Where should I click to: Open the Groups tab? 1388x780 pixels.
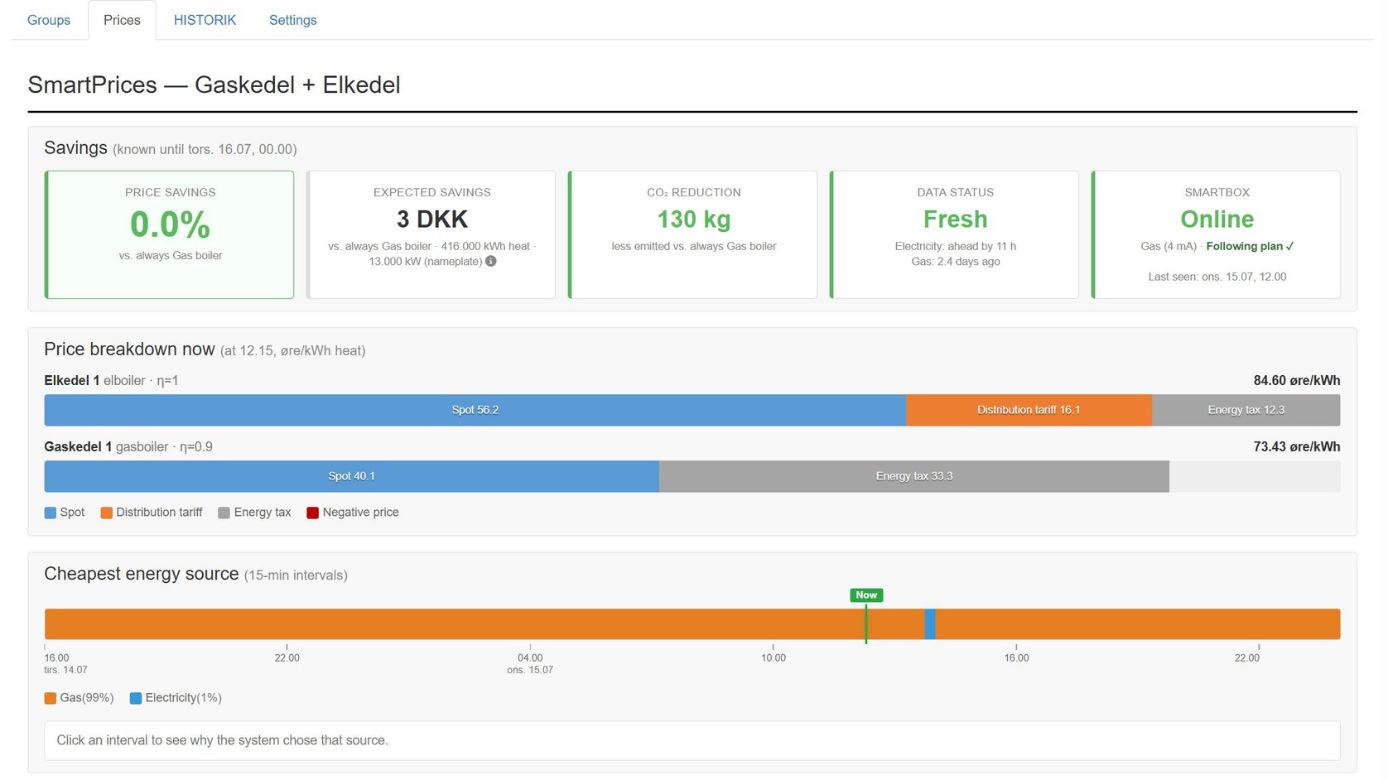(x=49, y=20)
